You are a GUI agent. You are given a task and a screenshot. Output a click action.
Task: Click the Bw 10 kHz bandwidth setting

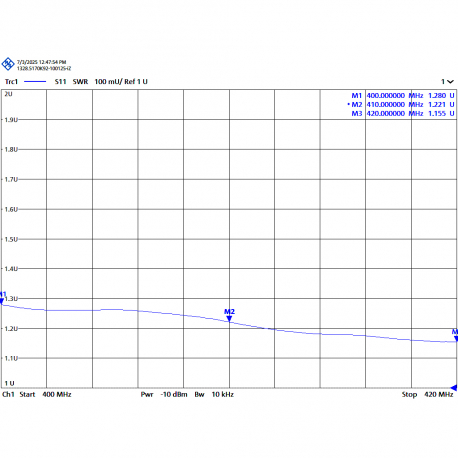coord(214,395)
